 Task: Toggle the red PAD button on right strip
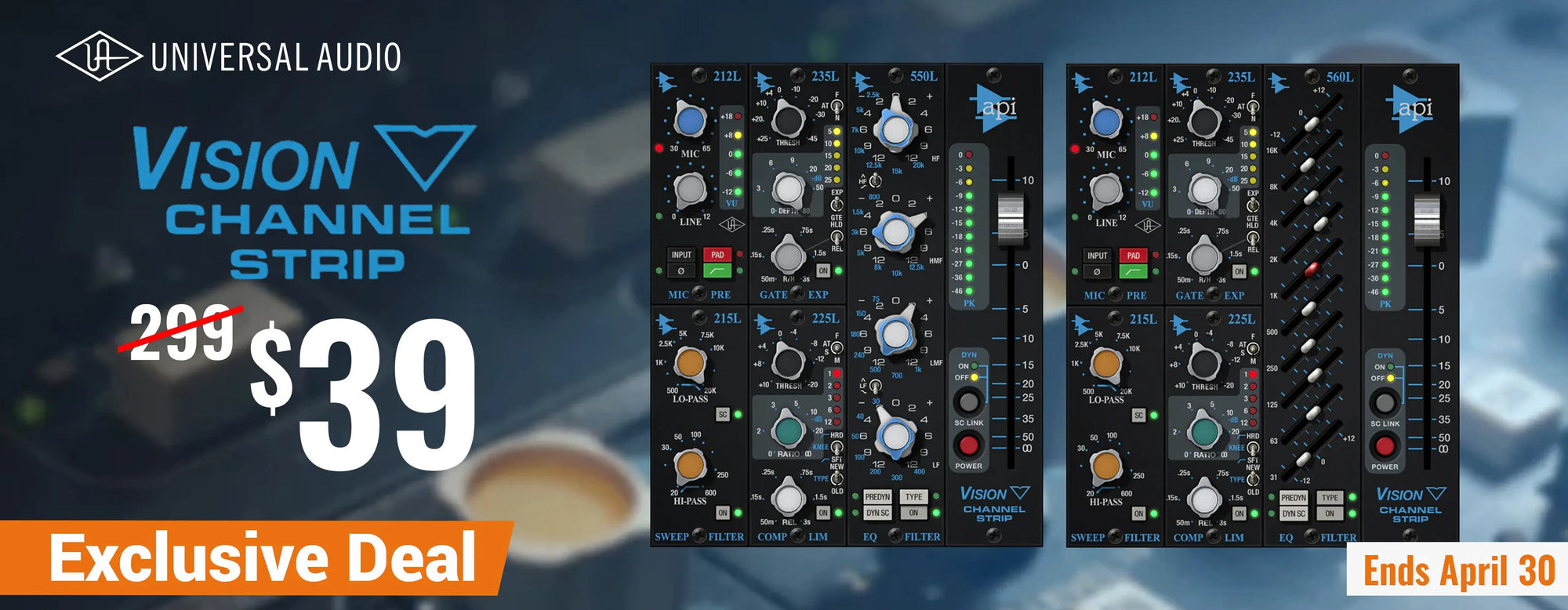[1134, 256]
